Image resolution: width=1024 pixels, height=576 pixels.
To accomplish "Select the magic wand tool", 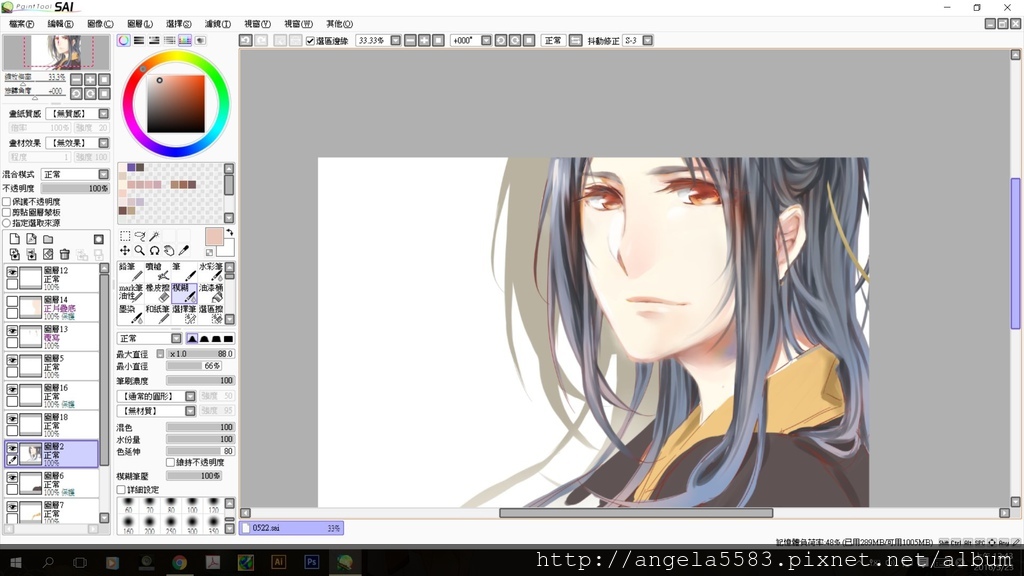I will (154, 236).
